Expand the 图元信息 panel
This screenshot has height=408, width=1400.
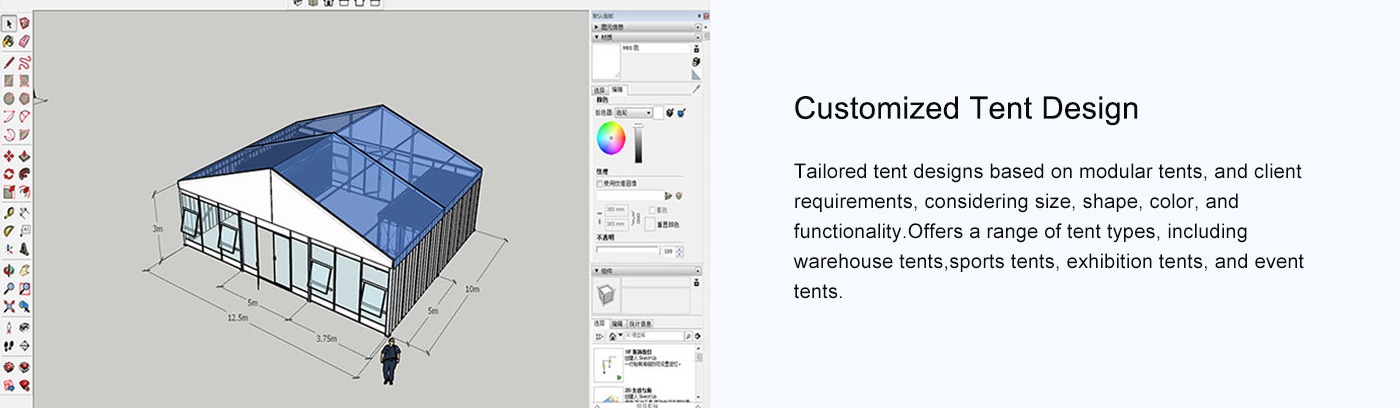(648, 26)
